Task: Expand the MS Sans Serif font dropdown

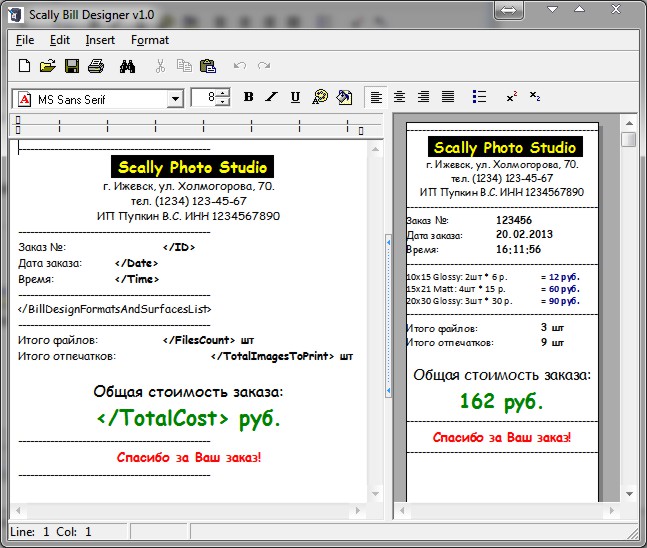Action: [175, 99]
